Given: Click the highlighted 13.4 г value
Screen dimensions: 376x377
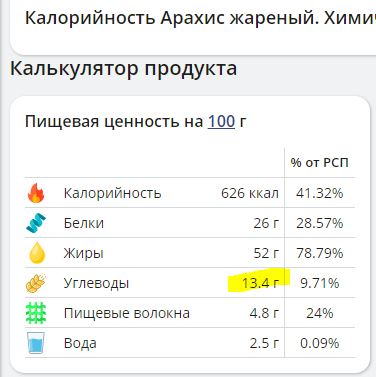Looking at the screenshot, I should [x=260, y=283].
